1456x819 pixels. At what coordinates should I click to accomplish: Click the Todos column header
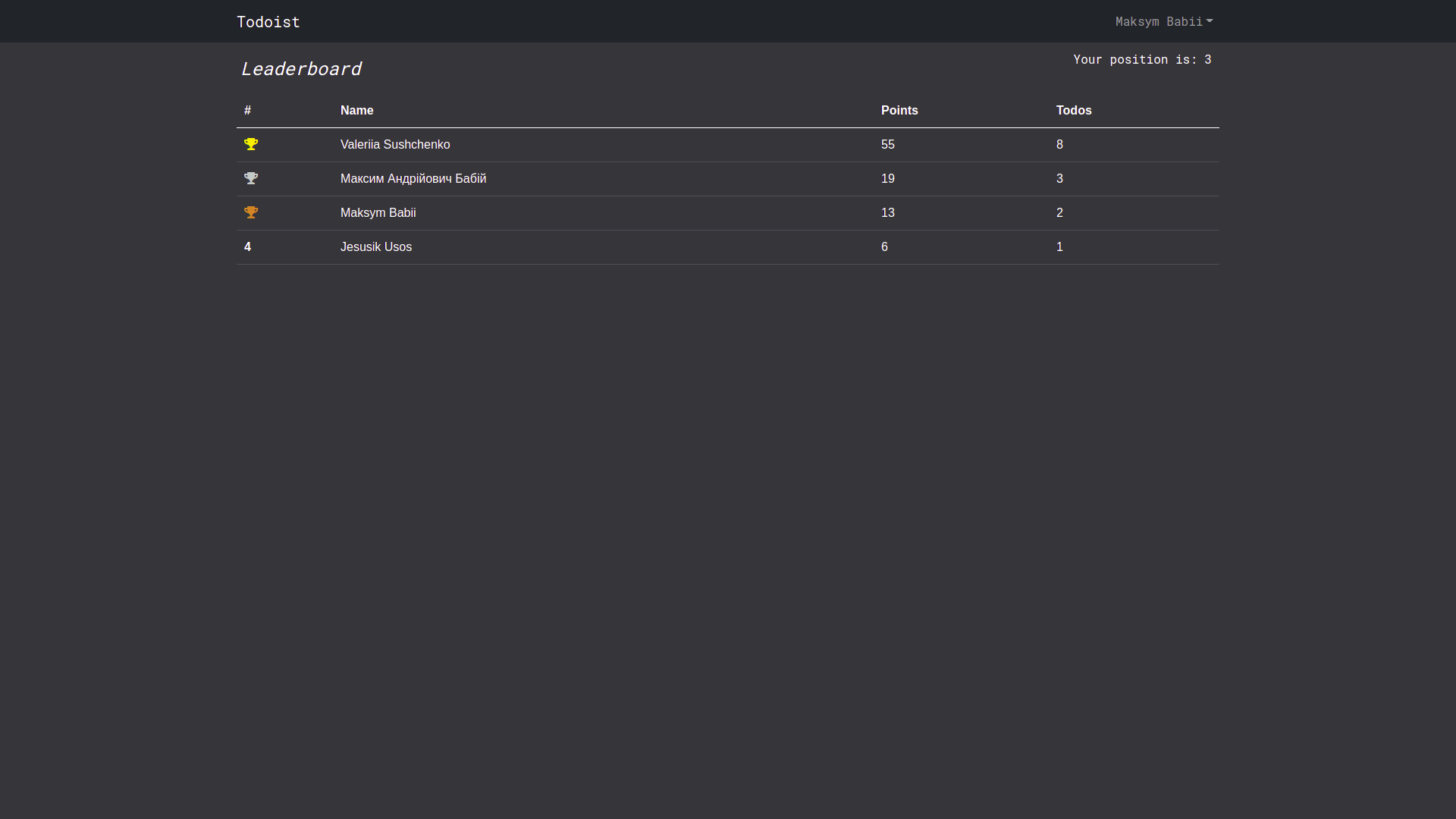tap(1074, 111)
